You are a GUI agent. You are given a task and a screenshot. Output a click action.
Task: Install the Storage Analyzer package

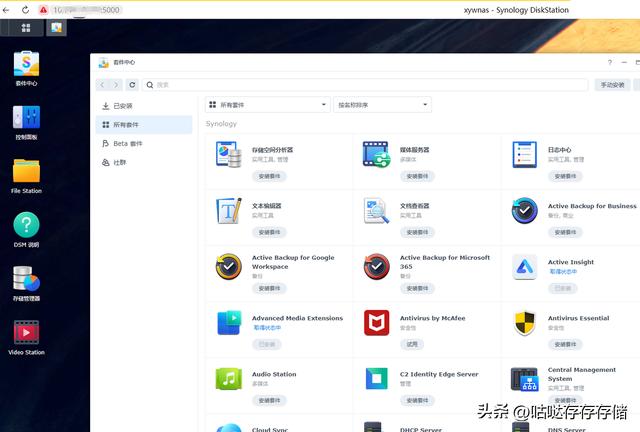(269, 176)
